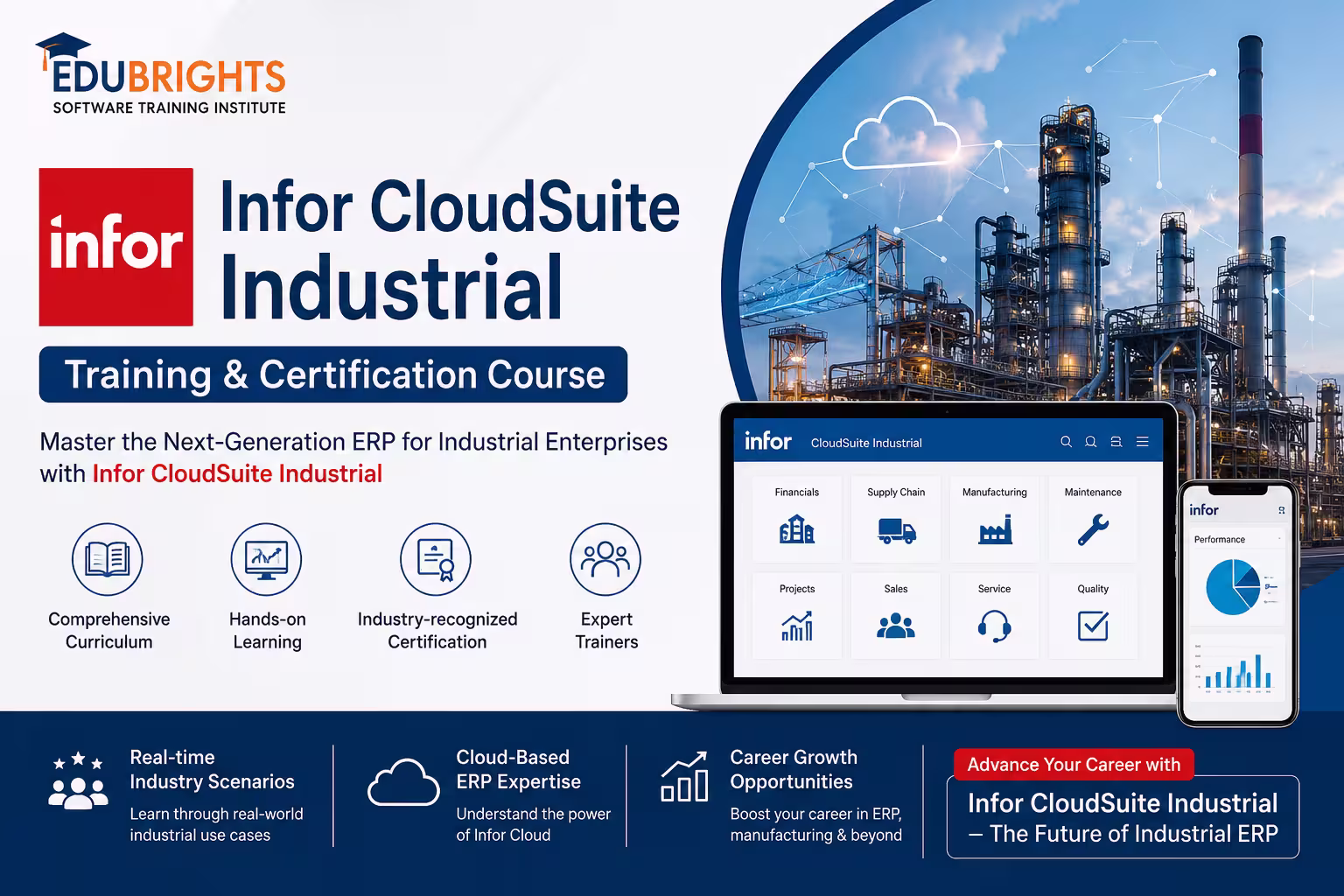
Task: Click the Career Growth Opportunities heading
Action: click(x=793, y=769)
